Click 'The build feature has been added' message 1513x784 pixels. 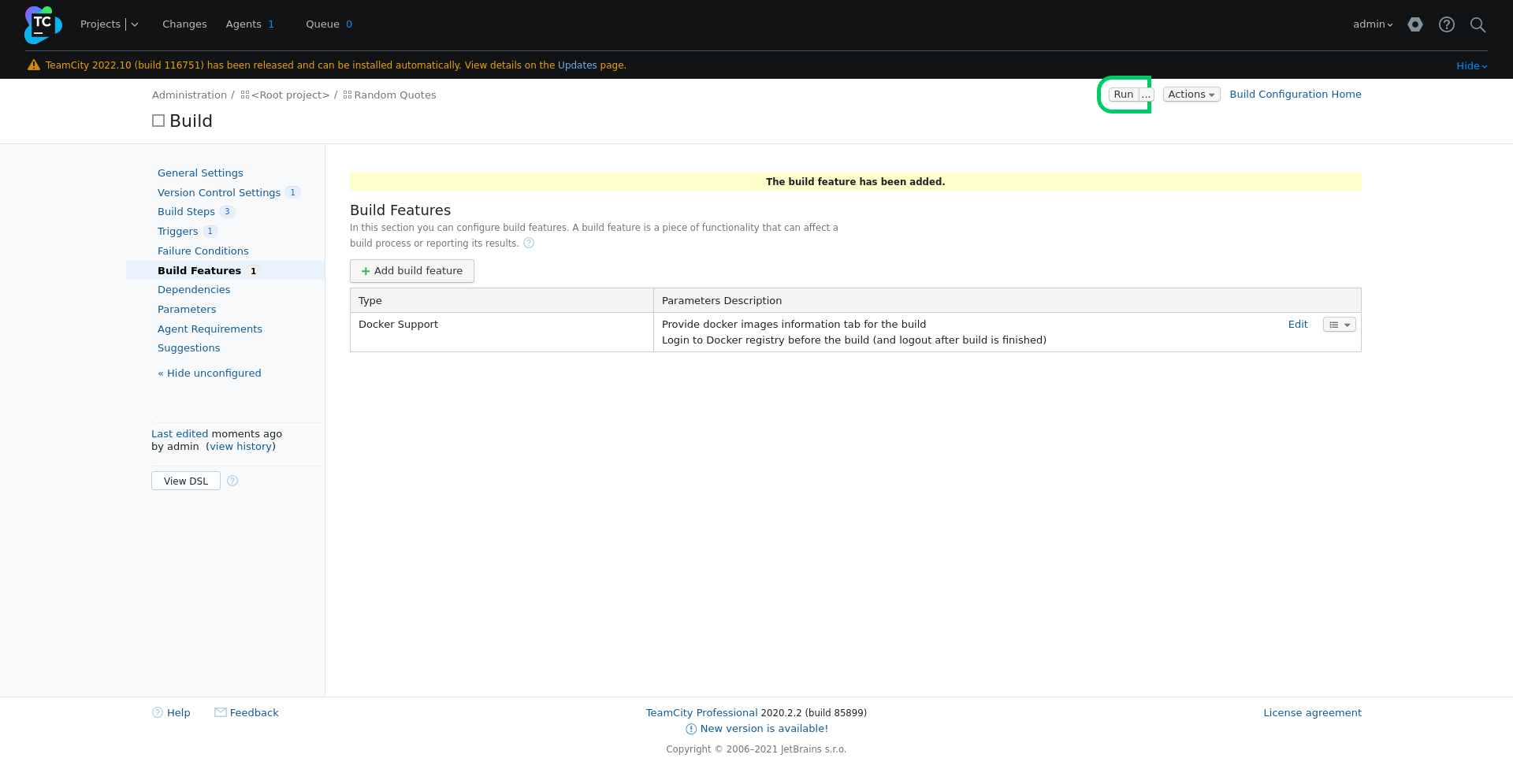pos(855,182)
